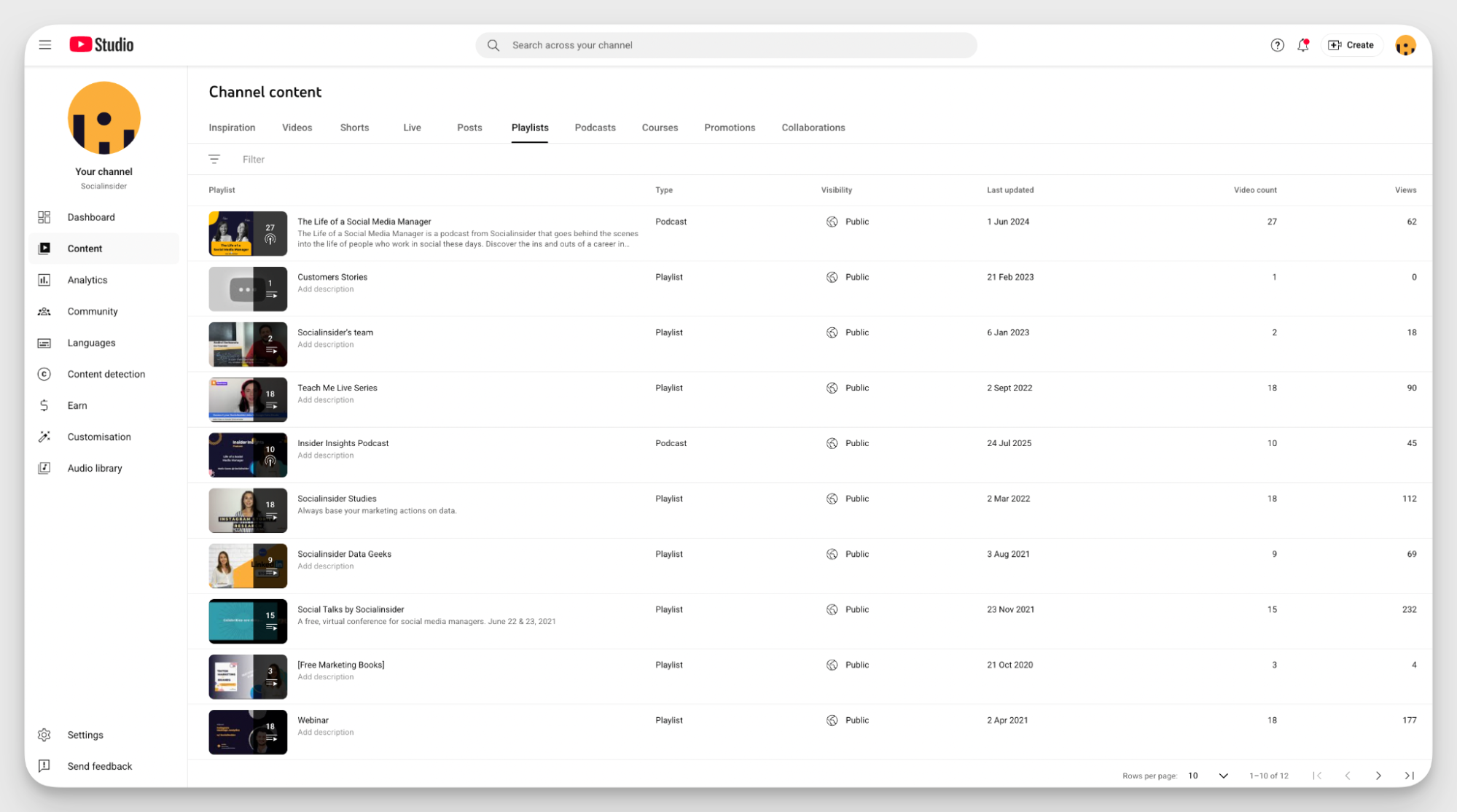The image size is (1457, 812).
Task: Open the Dashboard from the sidebar
Action: (90, 216)
